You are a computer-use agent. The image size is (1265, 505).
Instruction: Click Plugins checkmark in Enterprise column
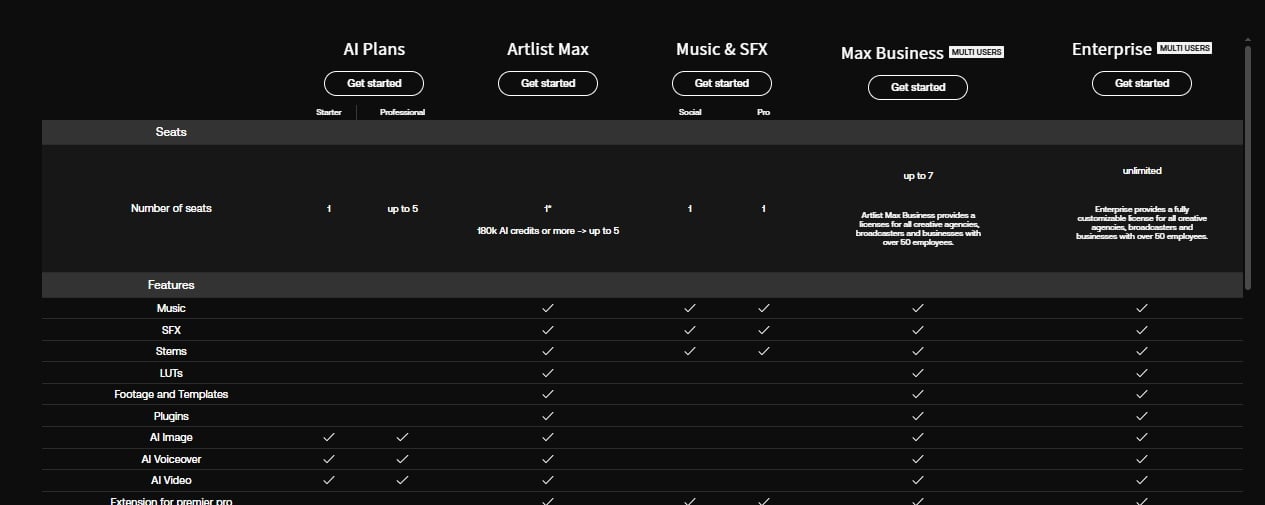click(1142, 416)
